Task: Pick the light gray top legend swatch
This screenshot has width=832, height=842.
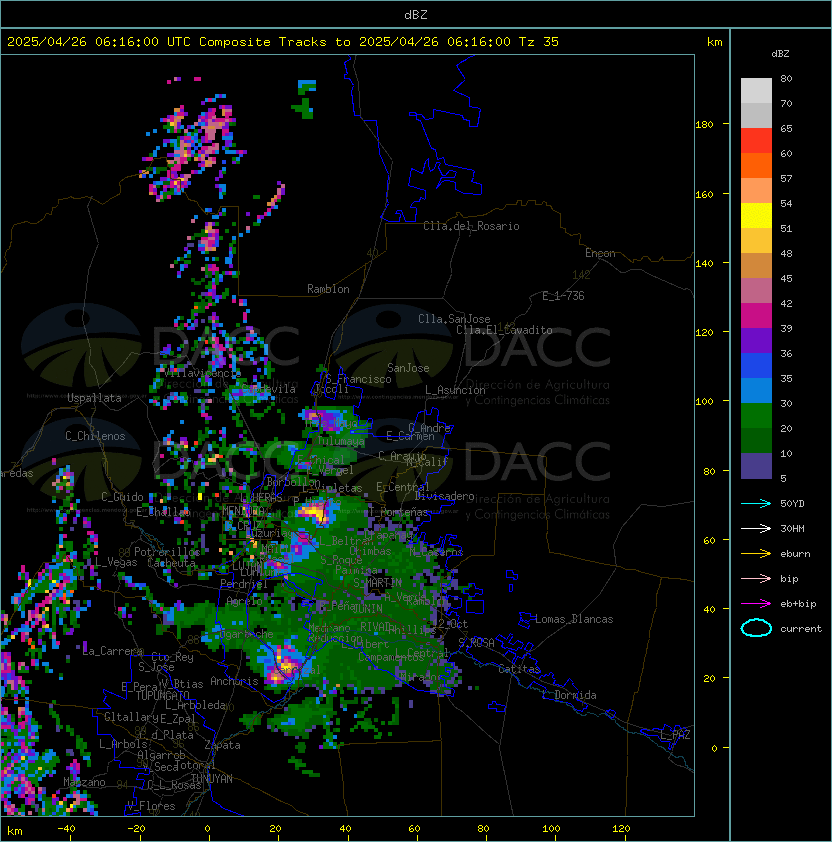Action: [756, 91]
